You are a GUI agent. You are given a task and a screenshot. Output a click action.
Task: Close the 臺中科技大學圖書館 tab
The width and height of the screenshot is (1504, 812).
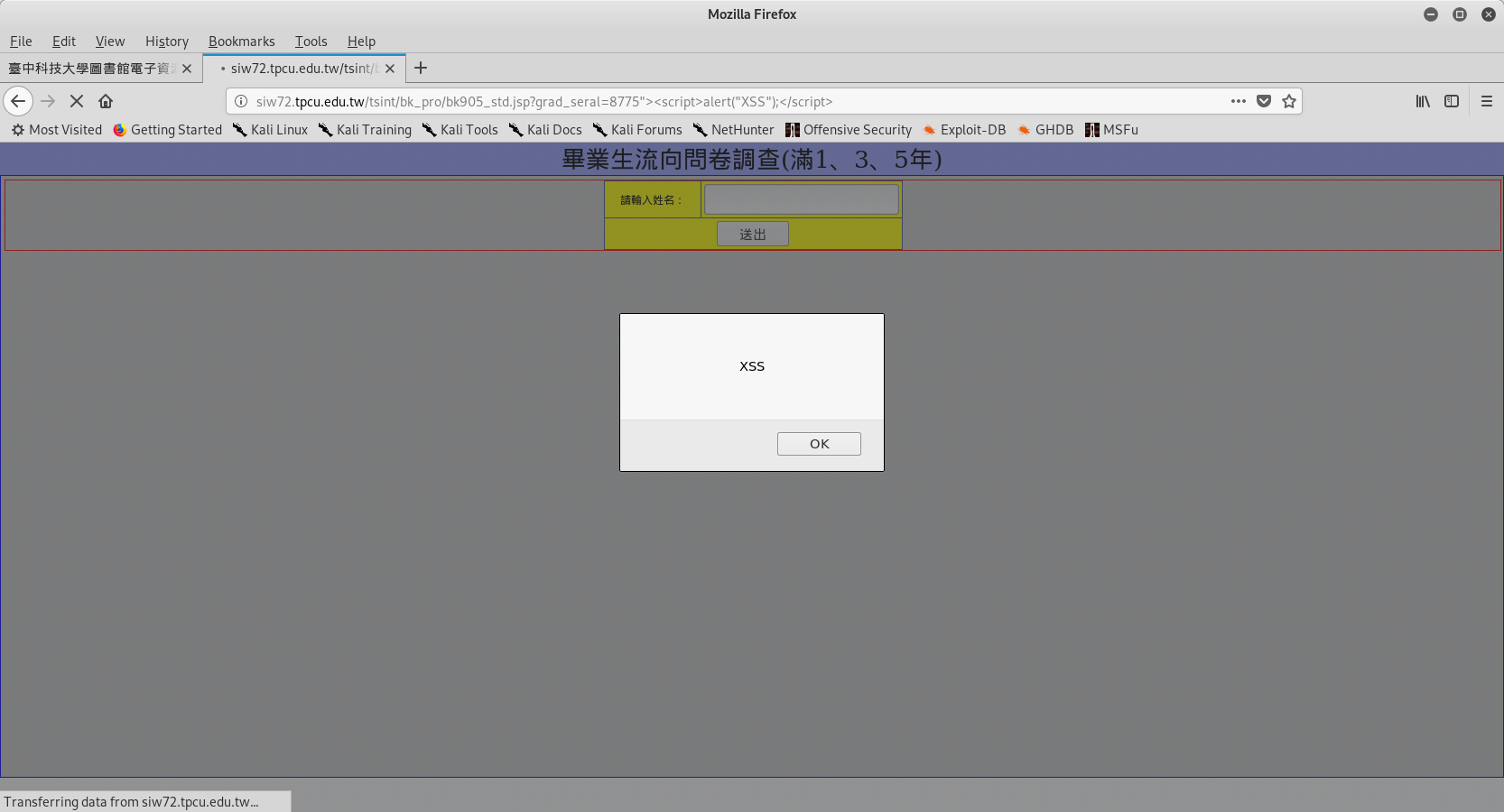[187, 69]
